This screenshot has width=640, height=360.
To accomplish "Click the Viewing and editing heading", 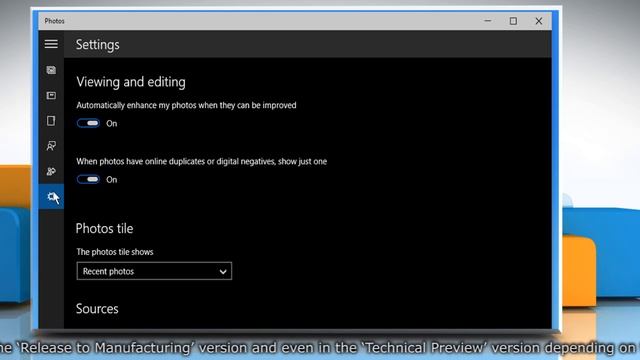I will (131, 82).
